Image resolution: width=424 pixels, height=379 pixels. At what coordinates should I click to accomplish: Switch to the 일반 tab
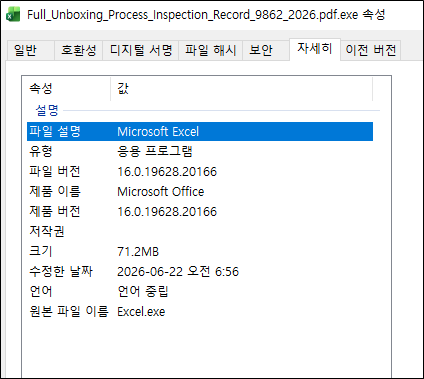click(30, 50)
